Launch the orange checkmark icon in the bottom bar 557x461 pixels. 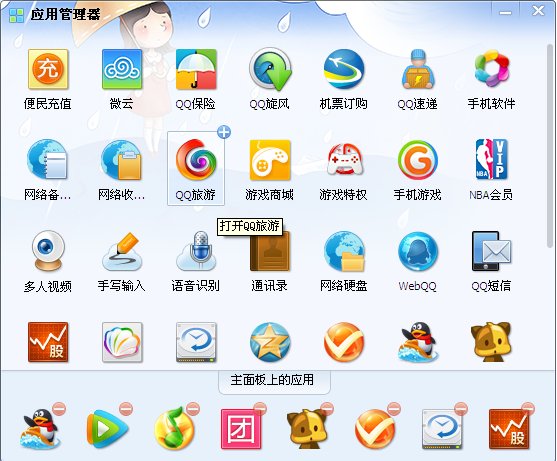coord(375,429)
